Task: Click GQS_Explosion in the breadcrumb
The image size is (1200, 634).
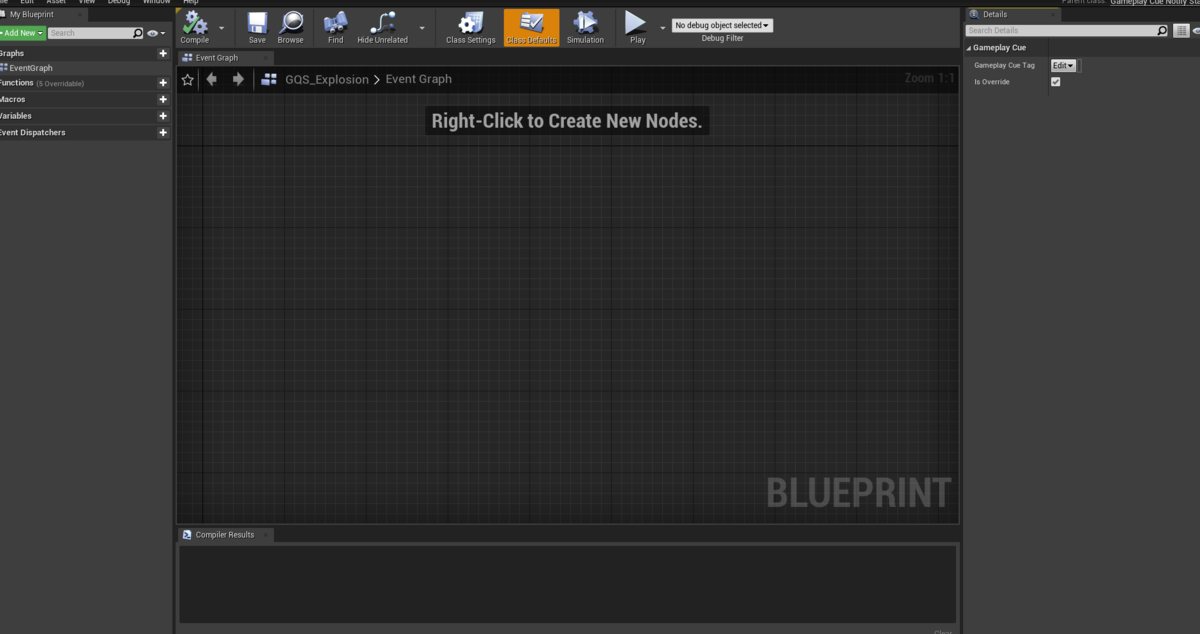Action: (327, 79)
